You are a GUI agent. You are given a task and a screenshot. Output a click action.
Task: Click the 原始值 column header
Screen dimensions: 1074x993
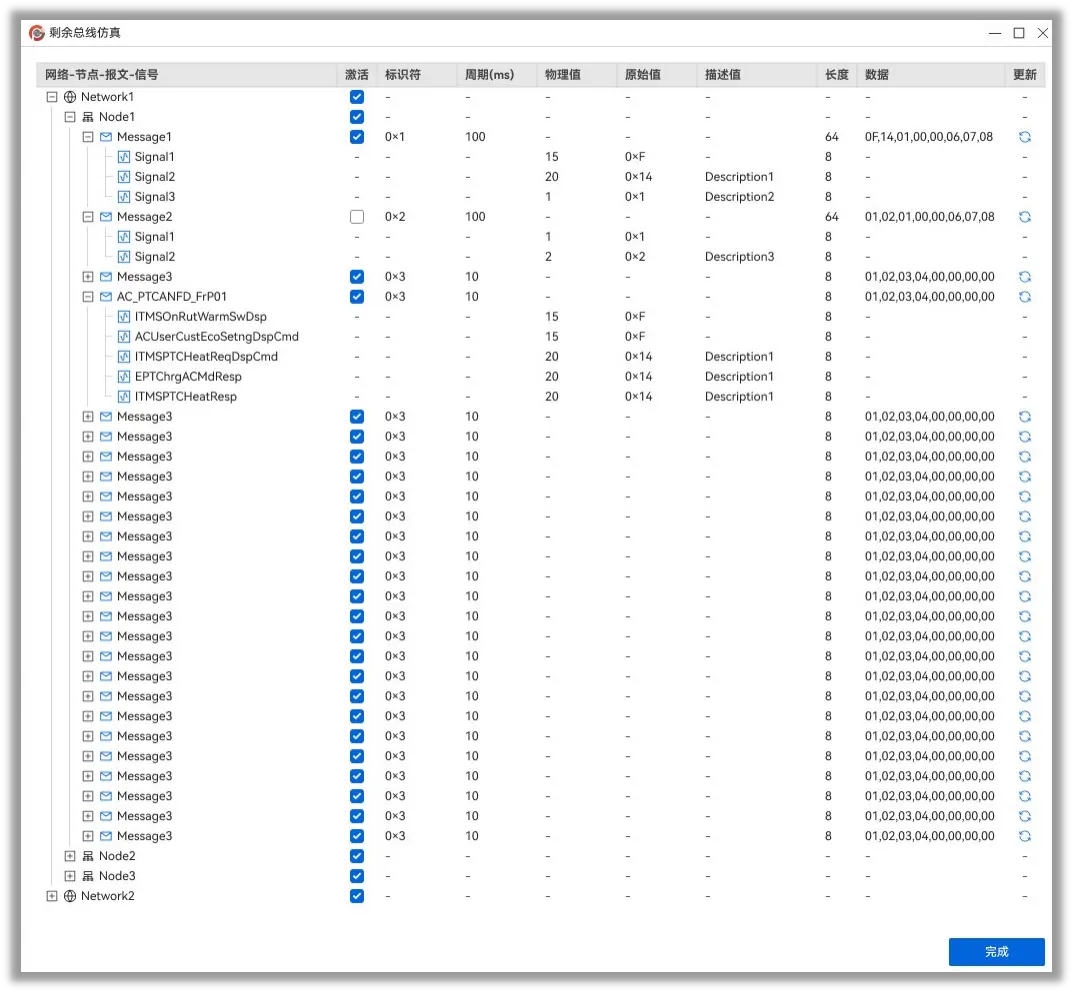click(x=657, y=75)
